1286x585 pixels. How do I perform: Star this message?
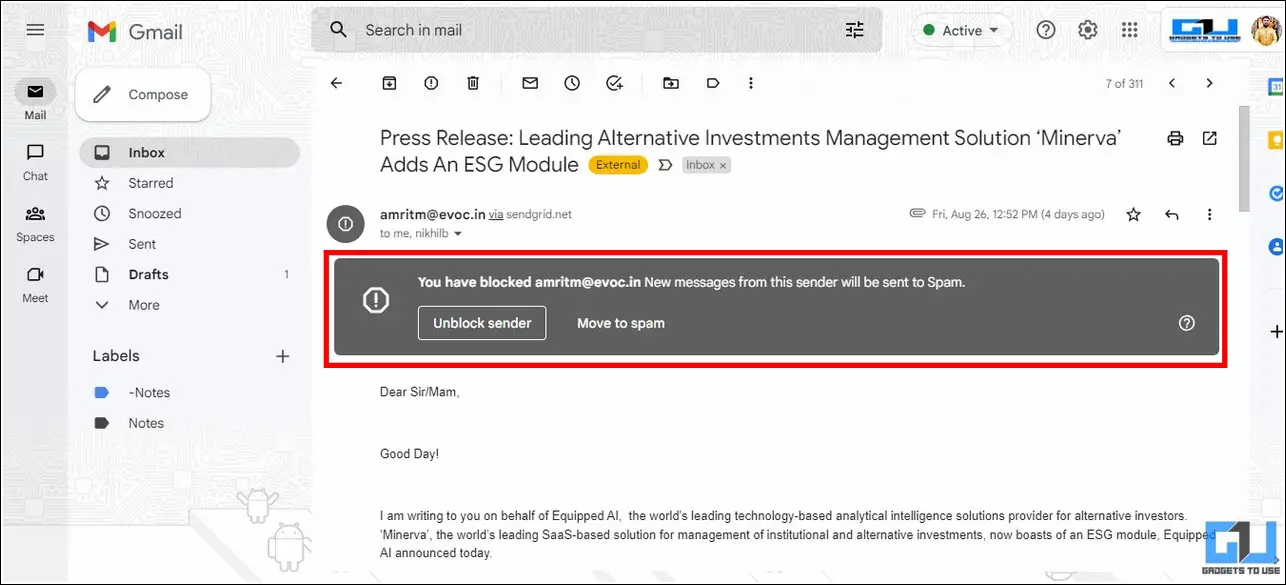[1133, 214]
